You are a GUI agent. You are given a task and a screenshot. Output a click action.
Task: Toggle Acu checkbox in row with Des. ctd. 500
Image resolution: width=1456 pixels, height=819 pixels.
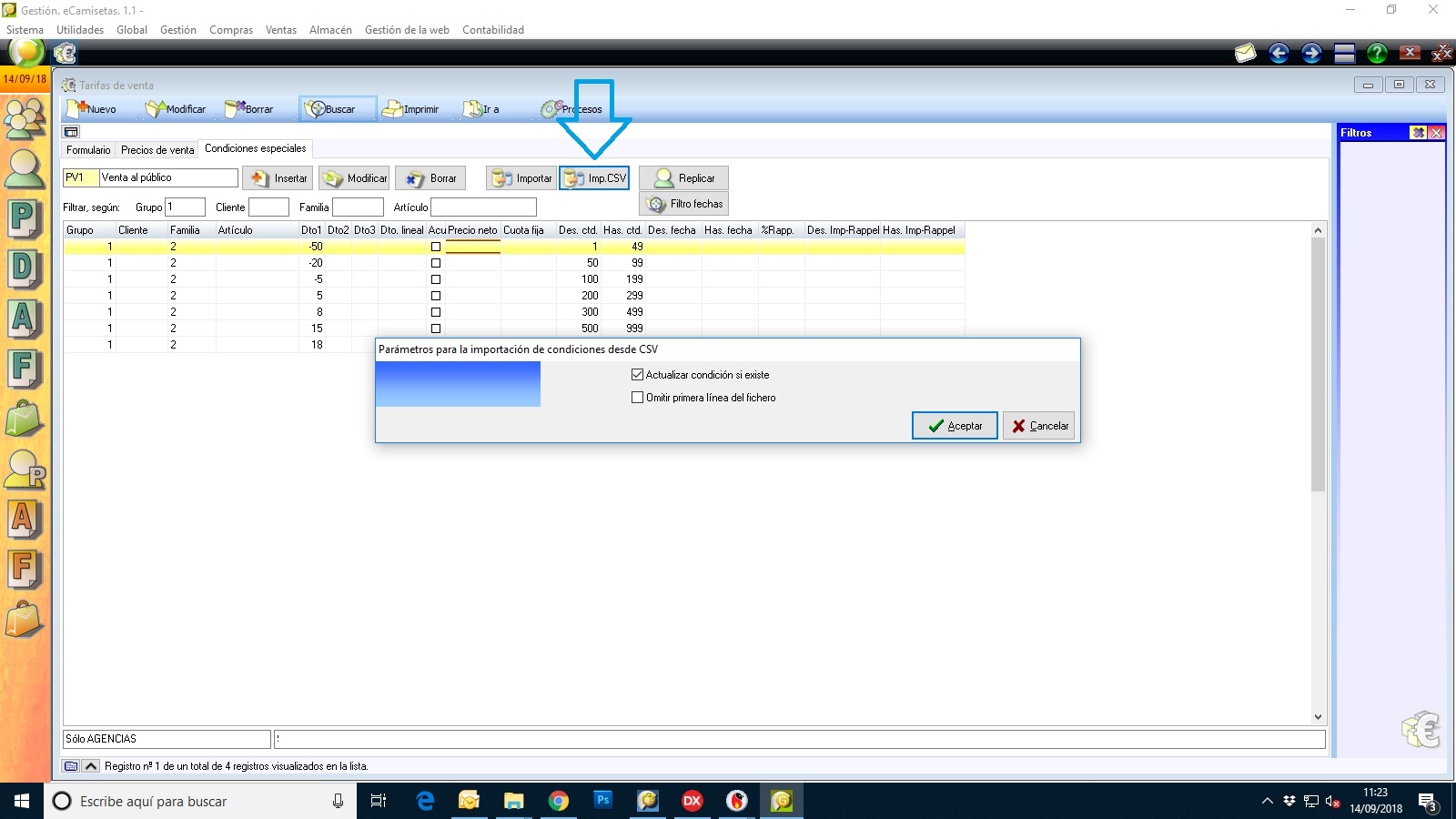(x=436, y=329)
